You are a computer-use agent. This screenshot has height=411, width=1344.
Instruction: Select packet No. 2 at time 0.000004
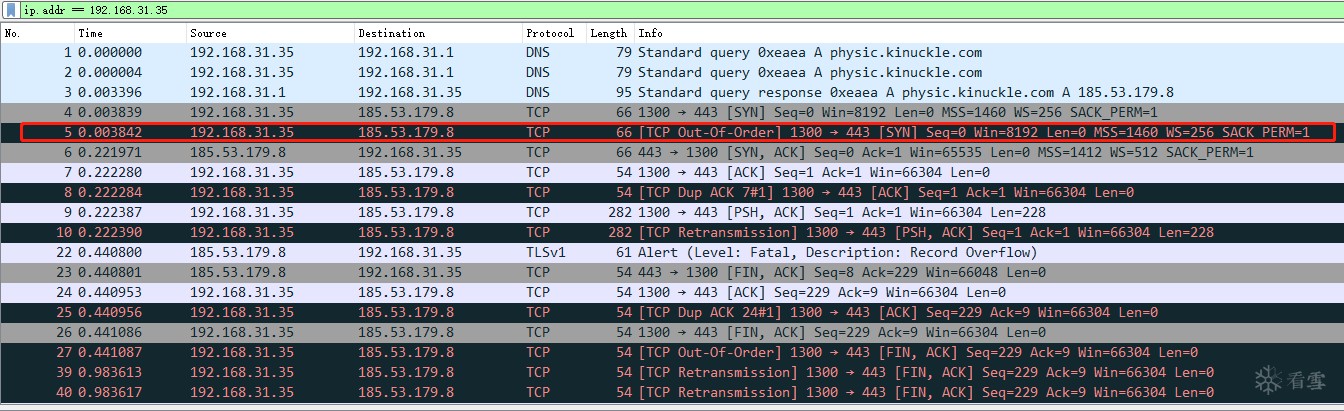pyautogui.click(x=672, y=72)
